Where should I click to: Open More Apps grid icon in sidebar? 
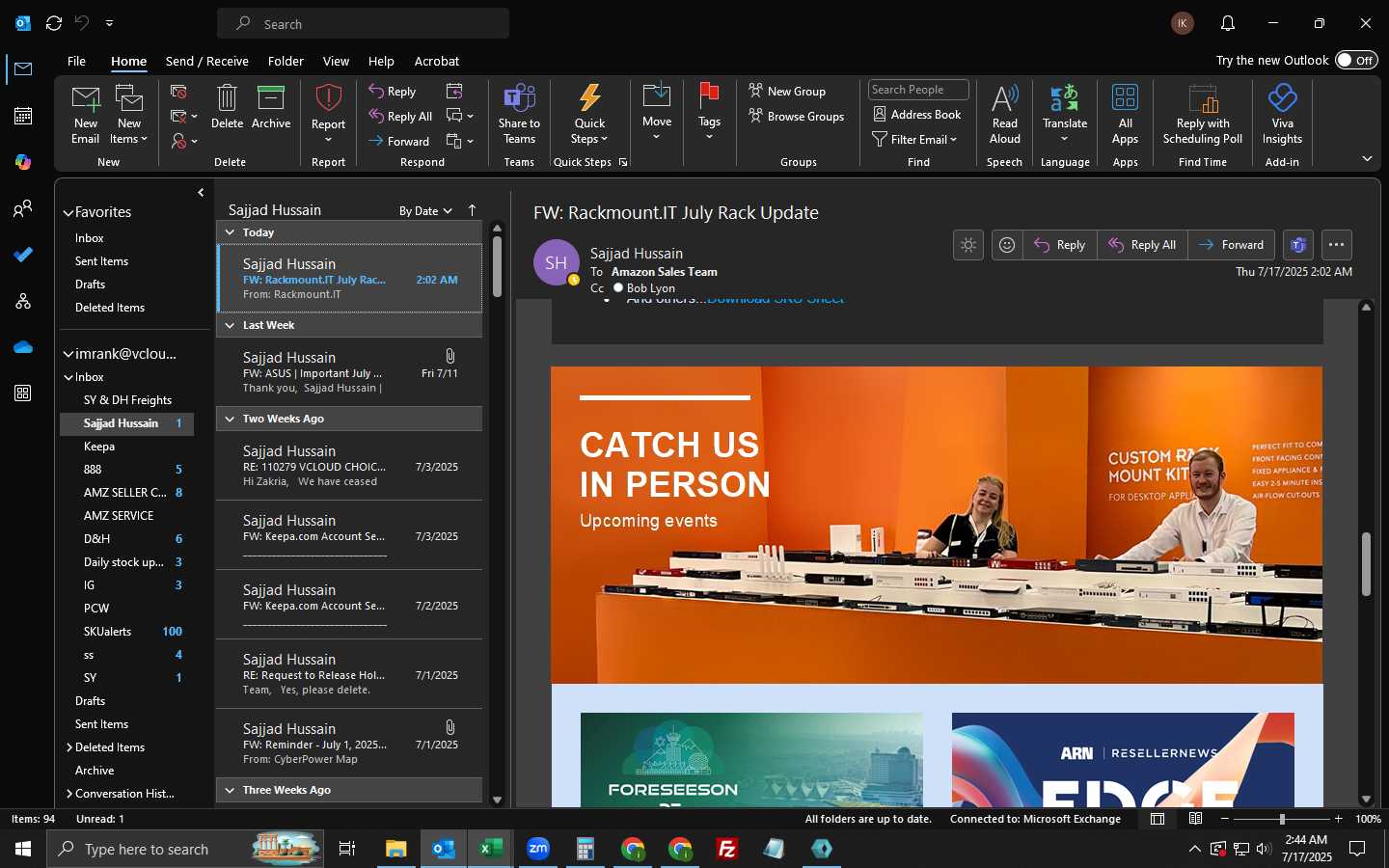coord(23,393)
